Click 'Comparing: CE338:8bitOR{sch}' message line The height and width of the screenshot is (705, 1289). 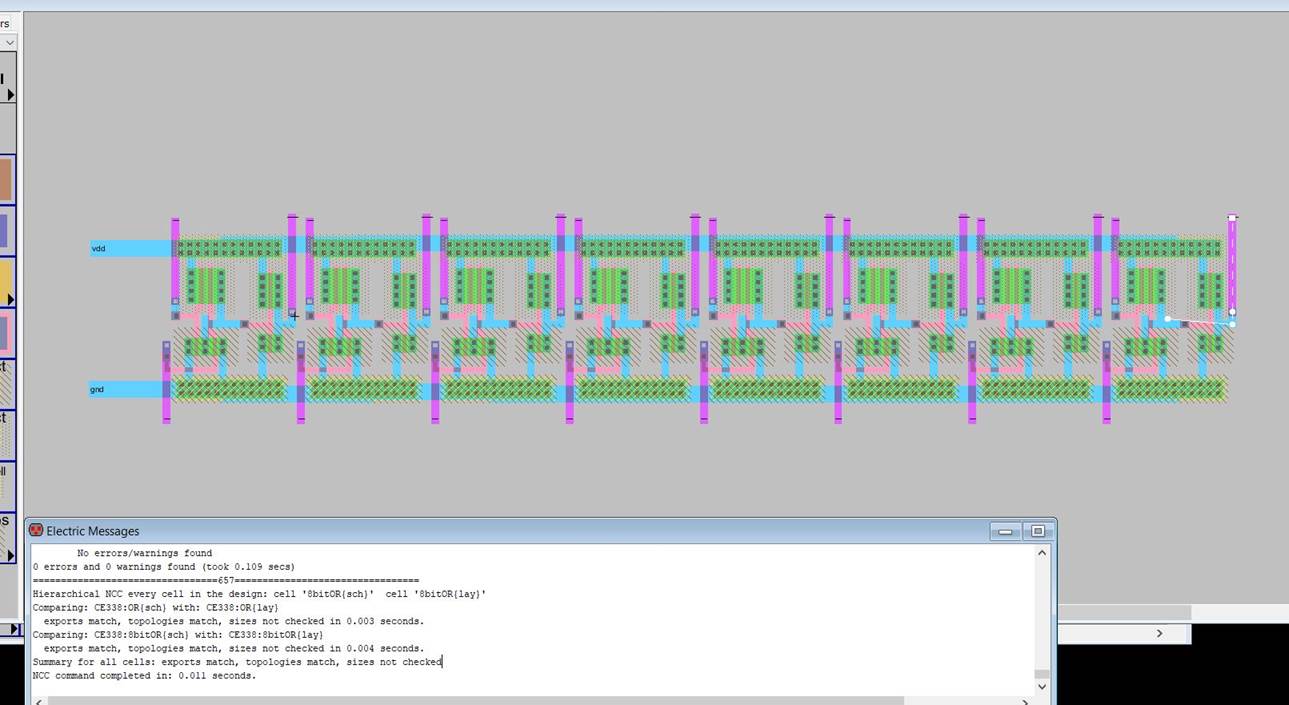(178, 634)
